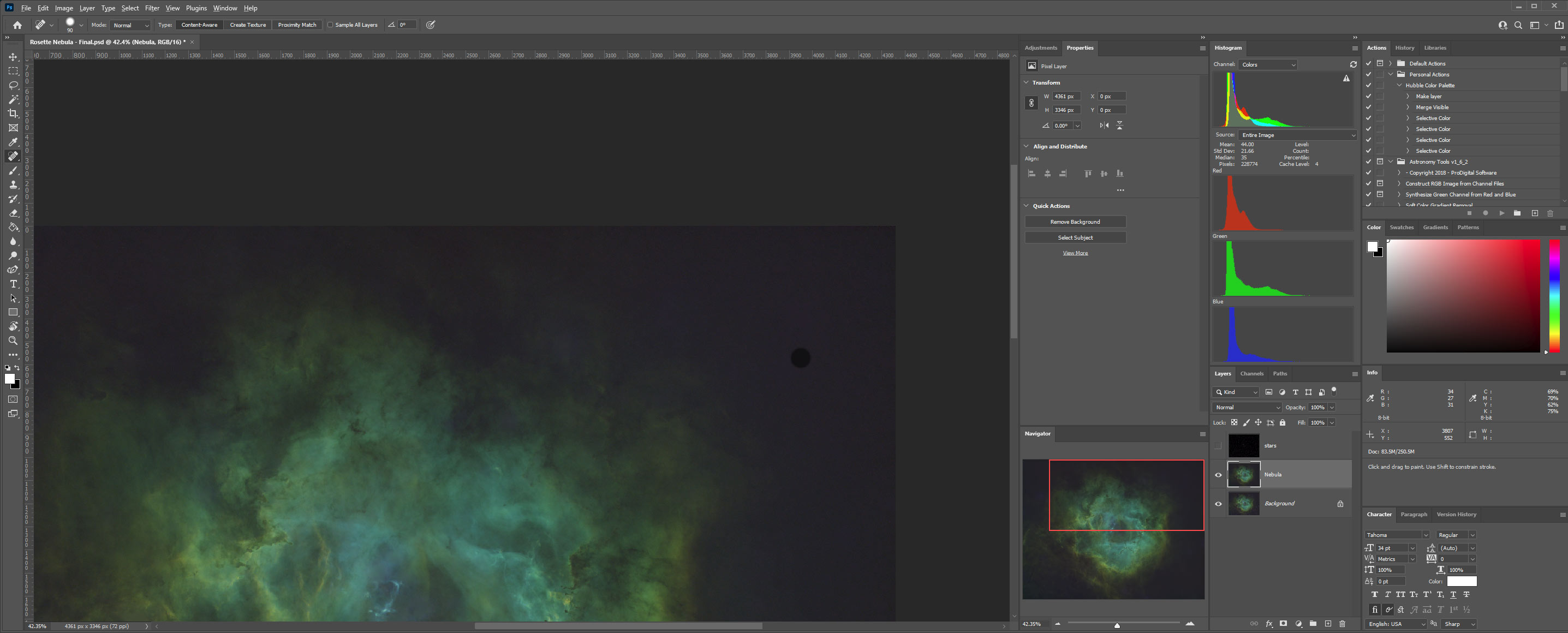Select the Move tool
The width and height of the screenshot is (1568, 633).
(13, 56)
